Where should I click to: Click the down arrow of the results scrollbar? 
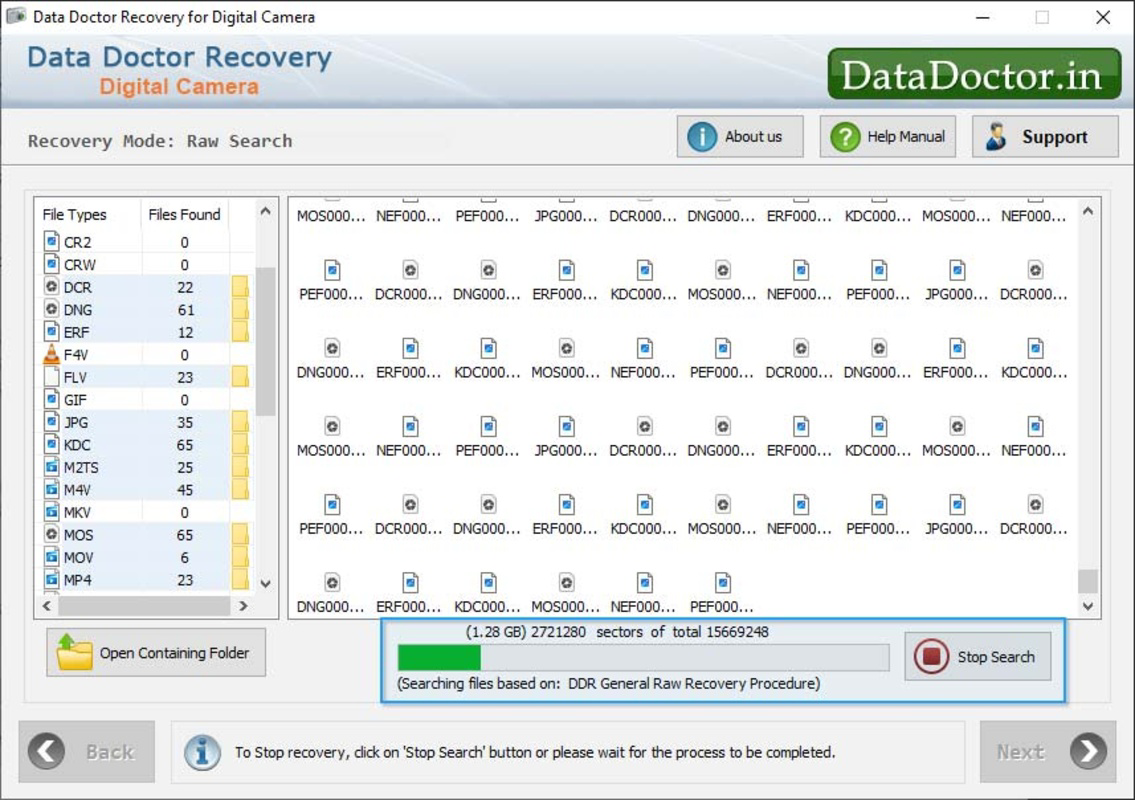1087,605
